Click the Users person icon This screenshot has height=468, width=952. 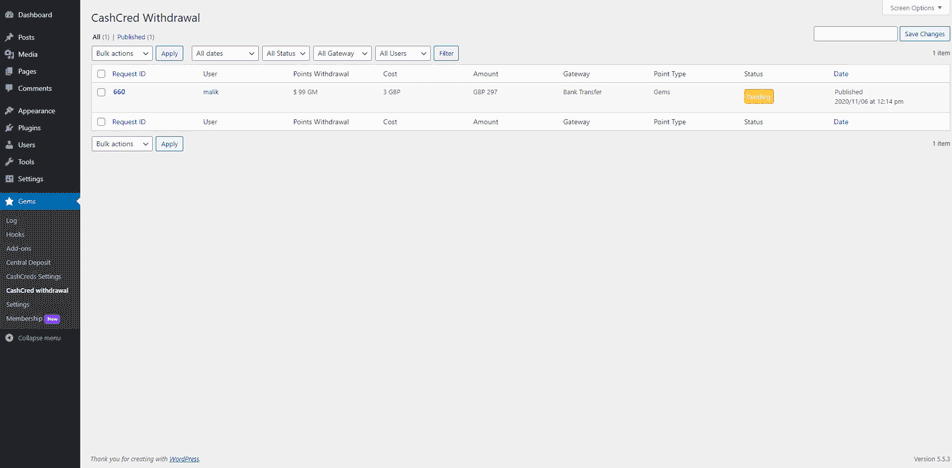pos(9,145)
